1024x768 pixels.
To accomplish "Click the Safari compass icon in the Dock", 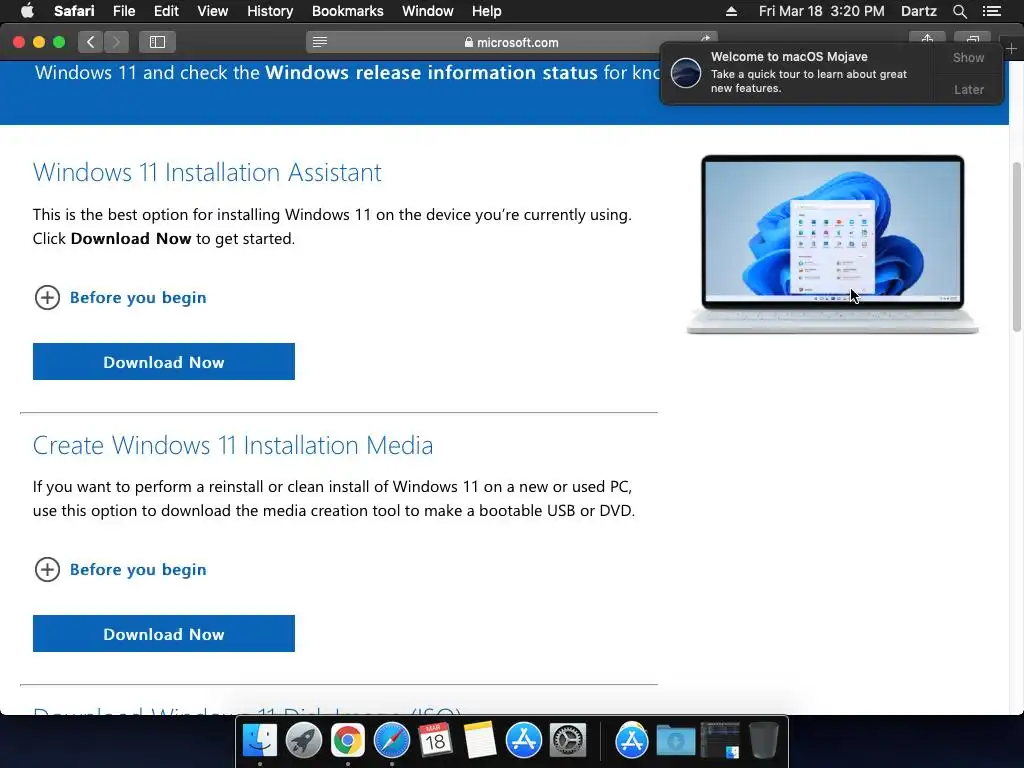I will tap(392, 741).
